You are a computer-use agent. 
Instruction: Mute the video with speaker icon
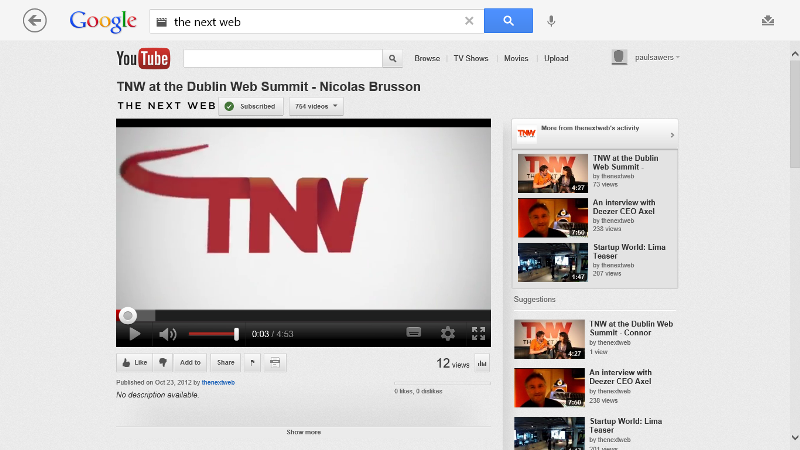pyautogui.click(x=167, y=334)
